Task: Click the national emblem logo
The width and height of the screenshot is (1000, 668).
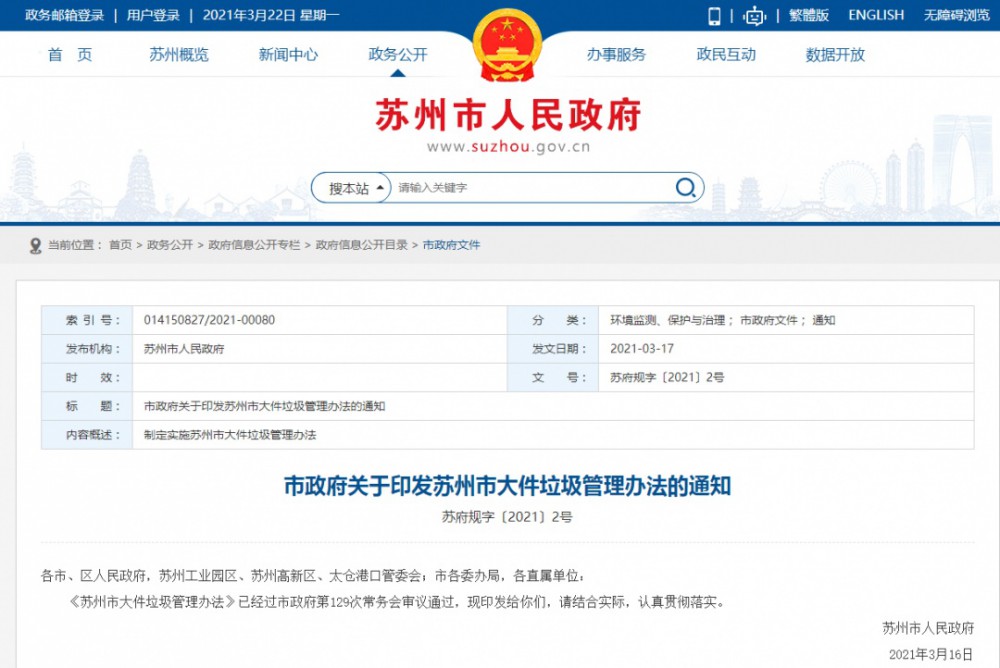Action: 507,45
